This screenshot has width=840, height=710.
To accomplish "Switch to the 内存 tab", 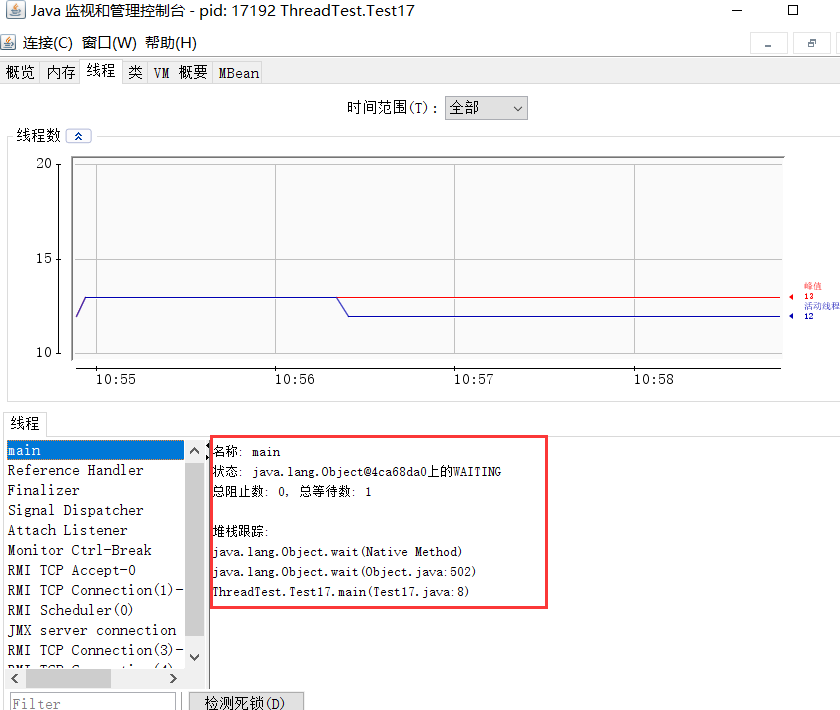I will 61,72.
